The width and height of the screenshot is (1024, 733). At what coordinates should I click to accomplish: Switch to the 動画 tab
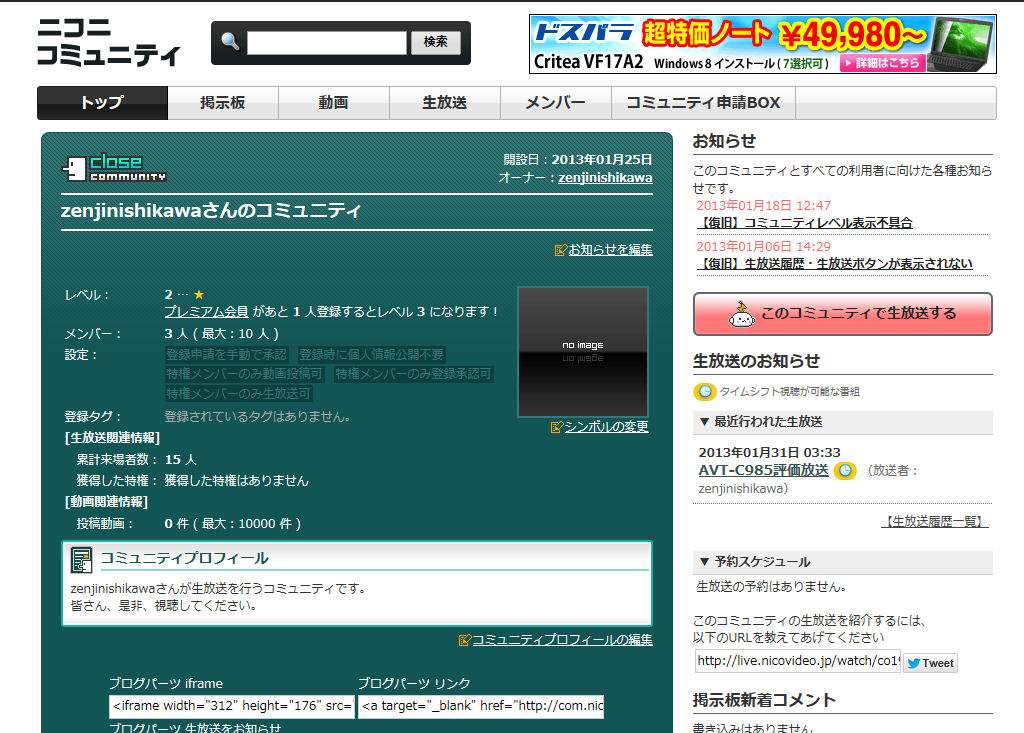[334, 103]
